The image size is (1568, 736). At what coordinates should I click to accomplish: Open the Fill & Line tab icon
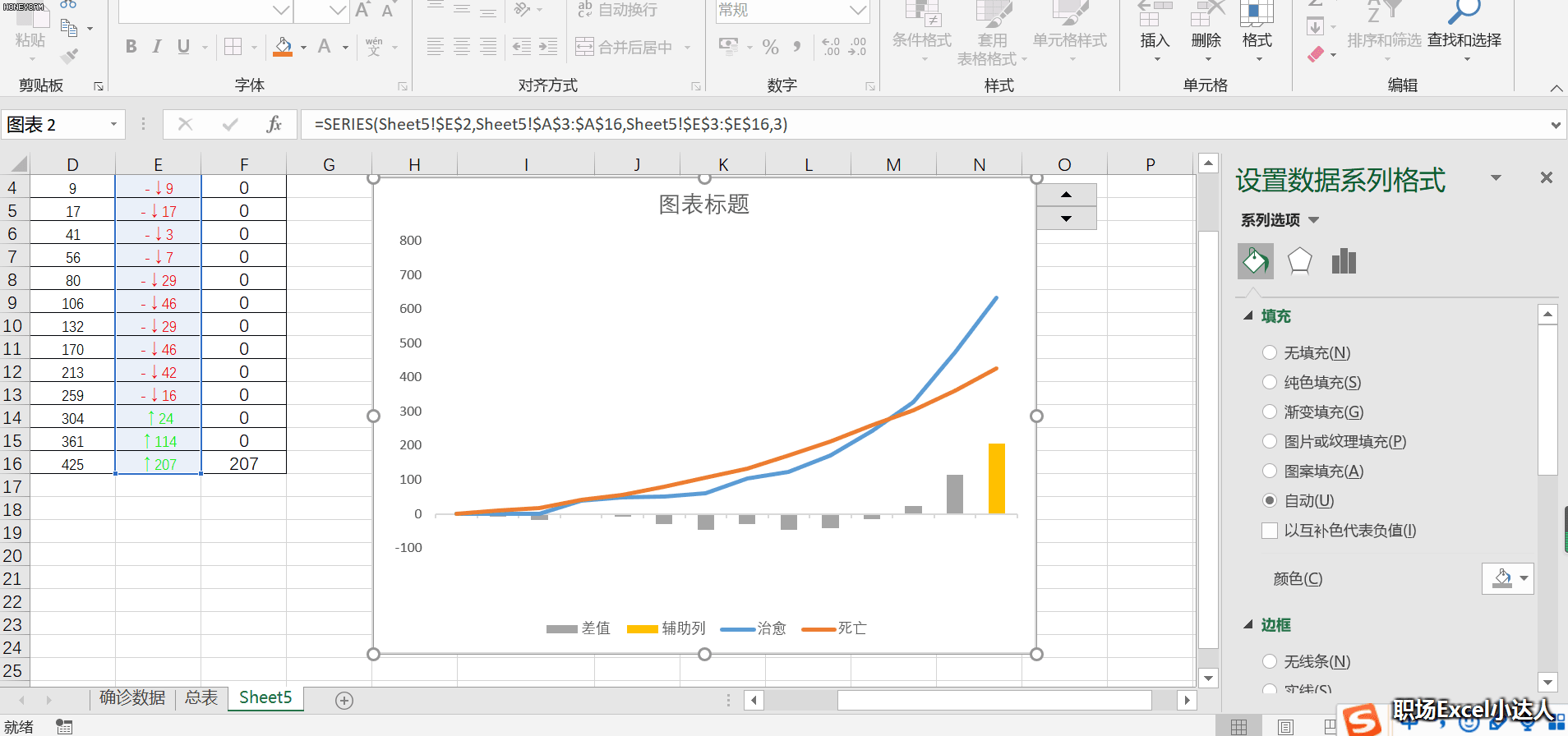1256,261
